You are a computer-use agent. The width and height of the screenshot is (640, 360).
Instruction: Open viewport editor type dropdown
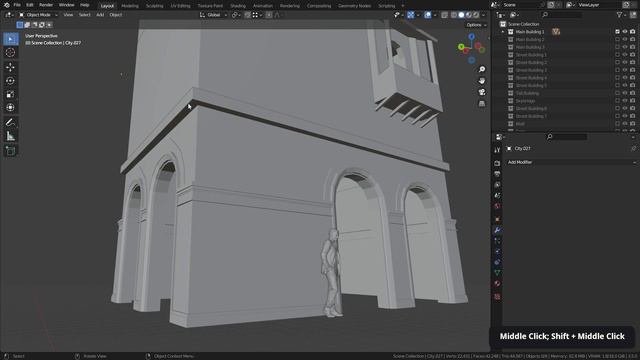point(9,15)
